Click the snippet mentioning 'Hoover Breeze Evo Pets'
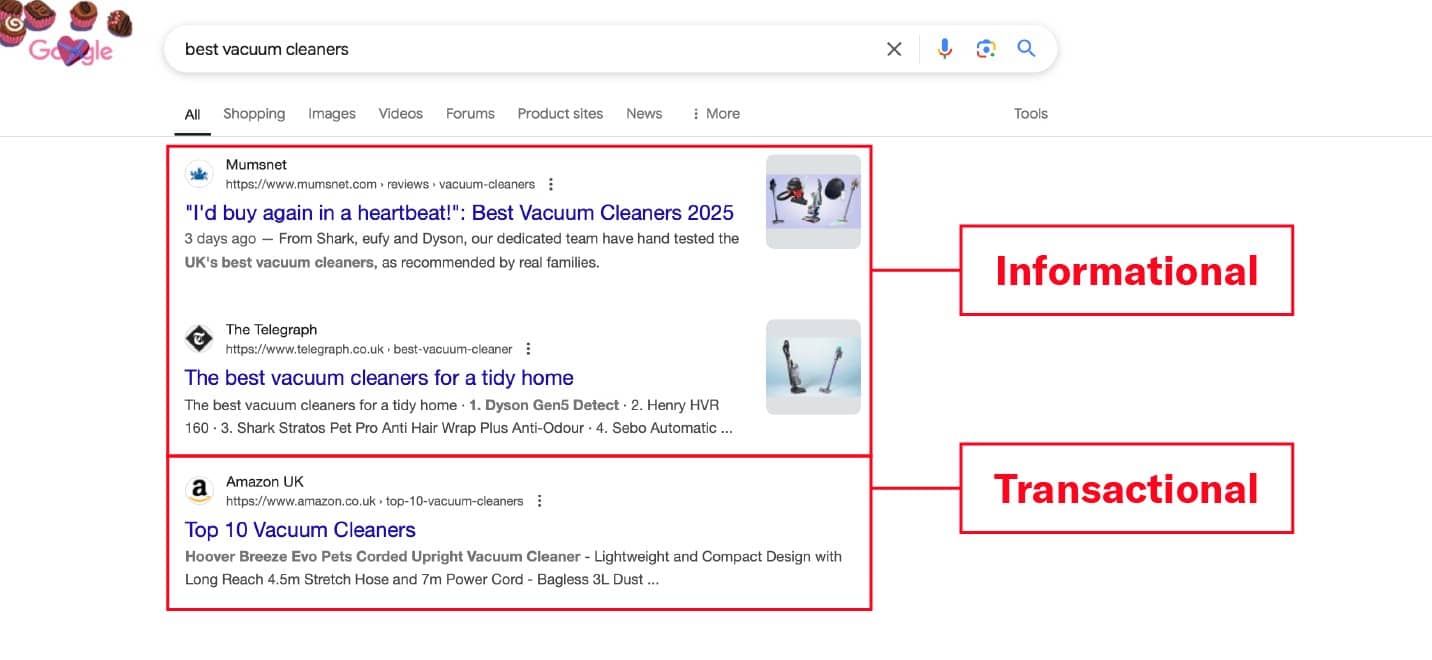 coord(513,568)
